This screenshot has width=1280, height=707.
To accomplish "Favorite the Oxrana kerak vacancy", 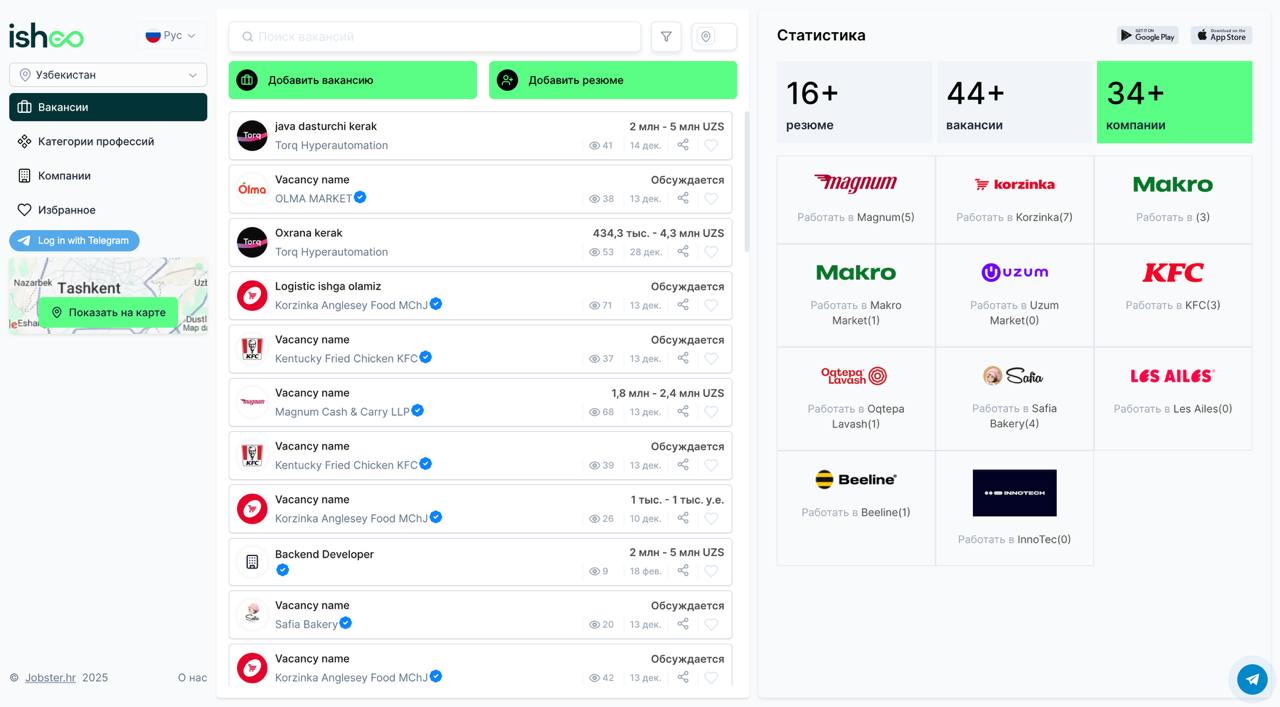I will [711, 252].
